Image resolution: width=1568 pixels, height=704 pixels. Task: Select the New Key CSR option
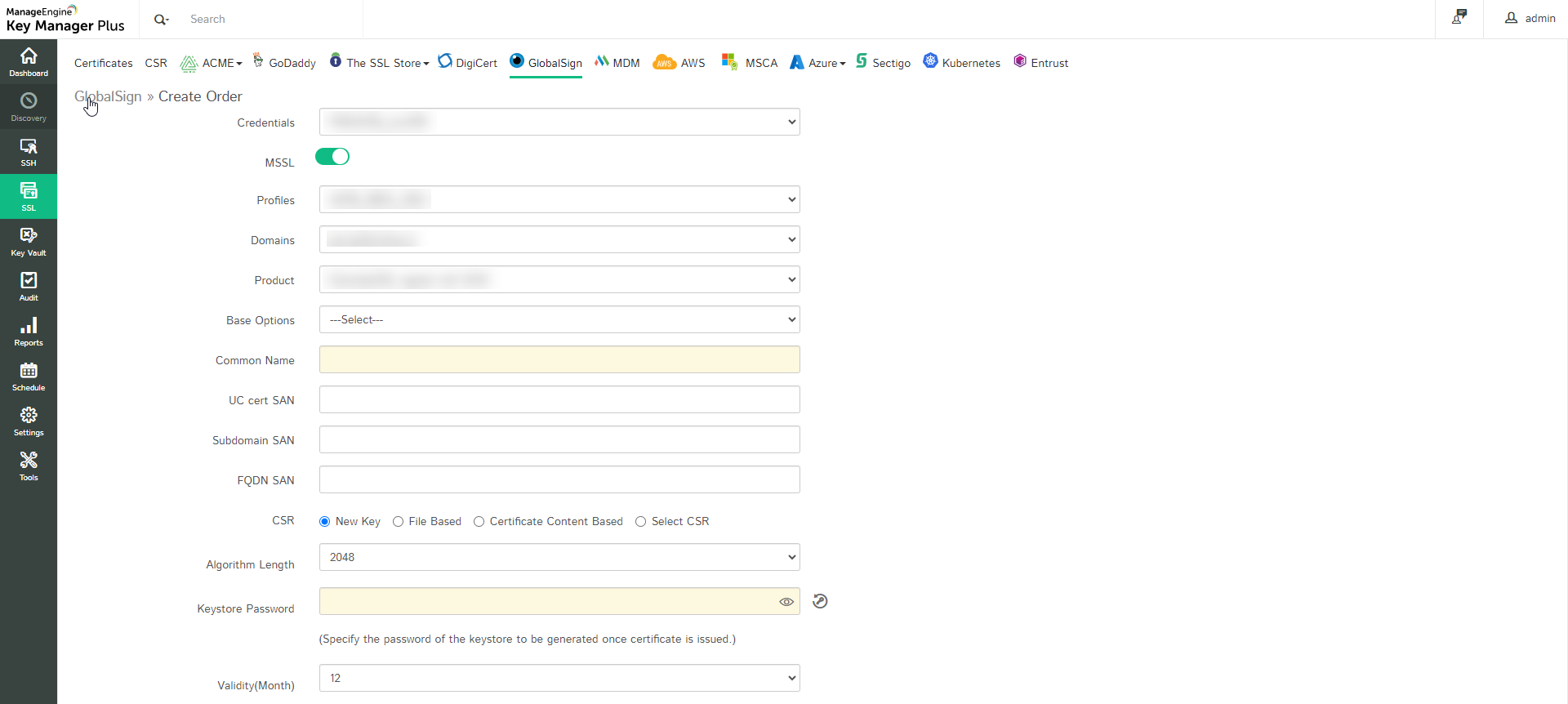click(325, 522)
